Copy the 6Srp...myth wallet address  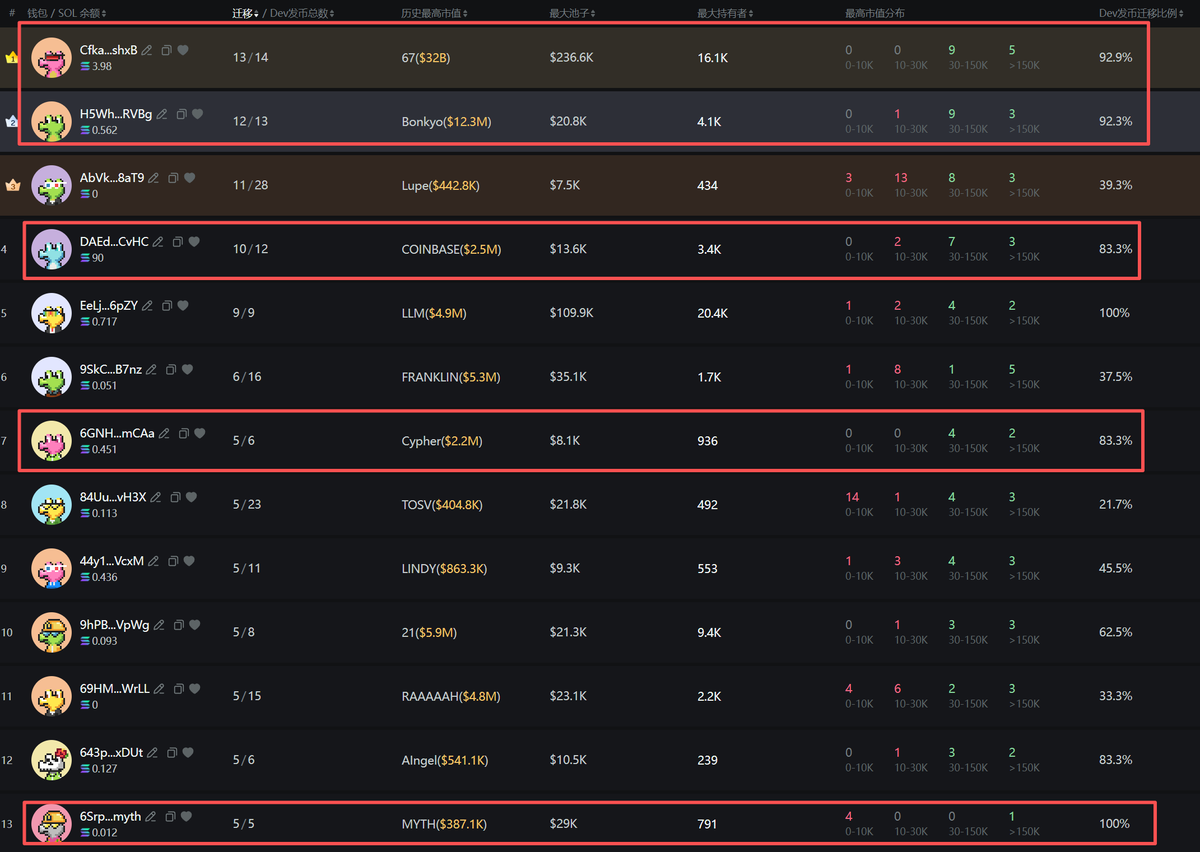pos(171,817)
